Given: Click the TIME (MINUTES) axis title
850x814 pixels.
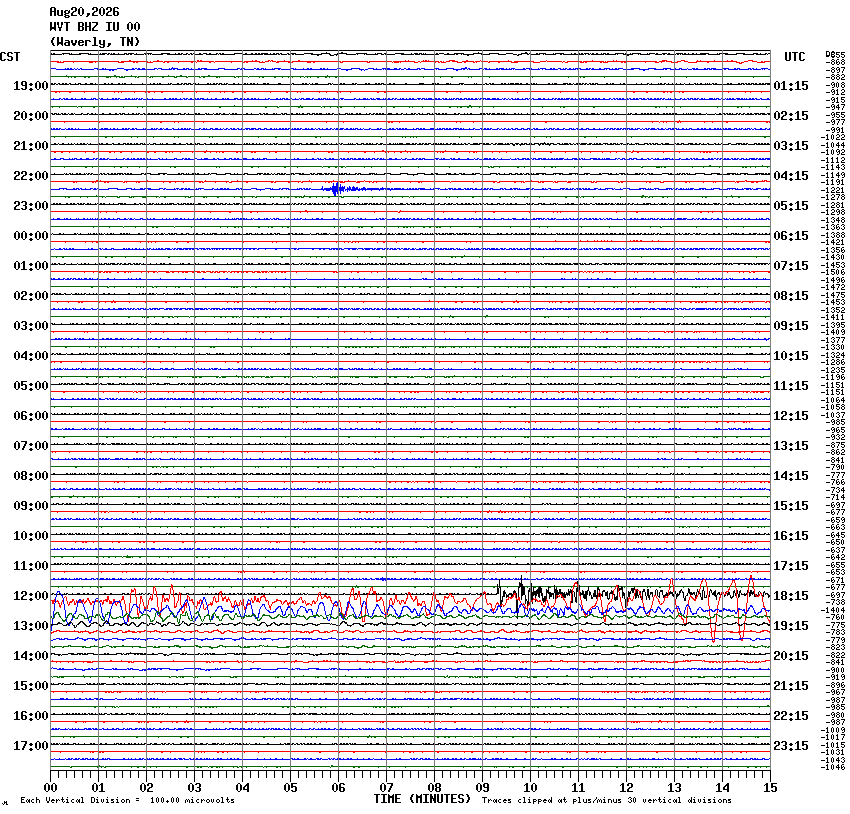Looking at the screenshot, I should (422, 799).
